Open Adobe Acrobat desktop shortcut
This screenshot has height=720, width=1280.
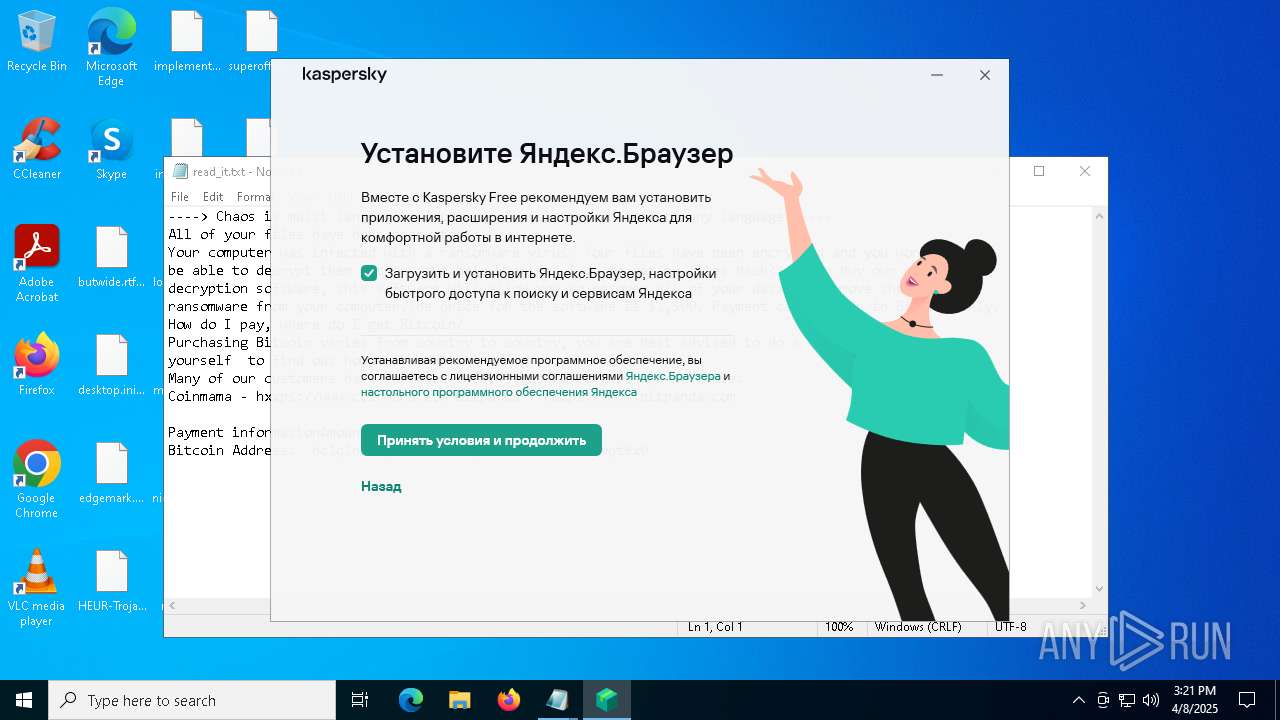[37, 264]
